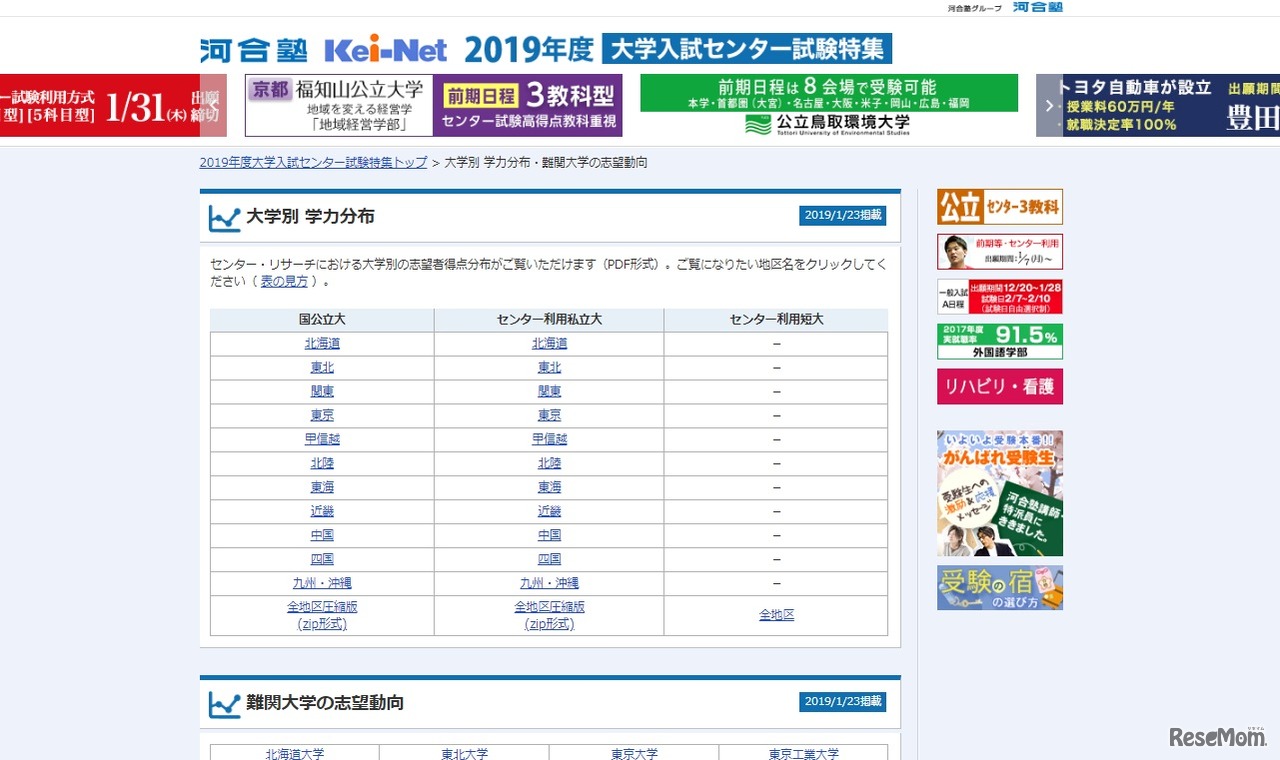Click the がんばれ受験生 sidebar banner

(999, 492)
